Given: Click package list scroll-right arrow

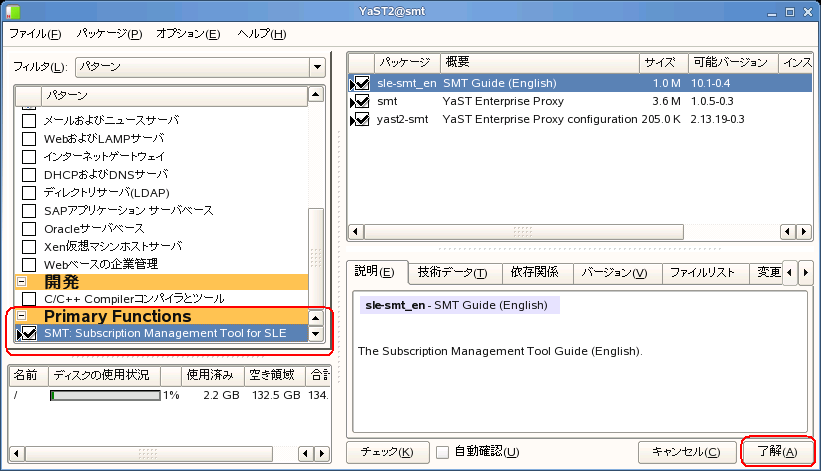Looking at the screenshot, I should (x=803, y=231).
